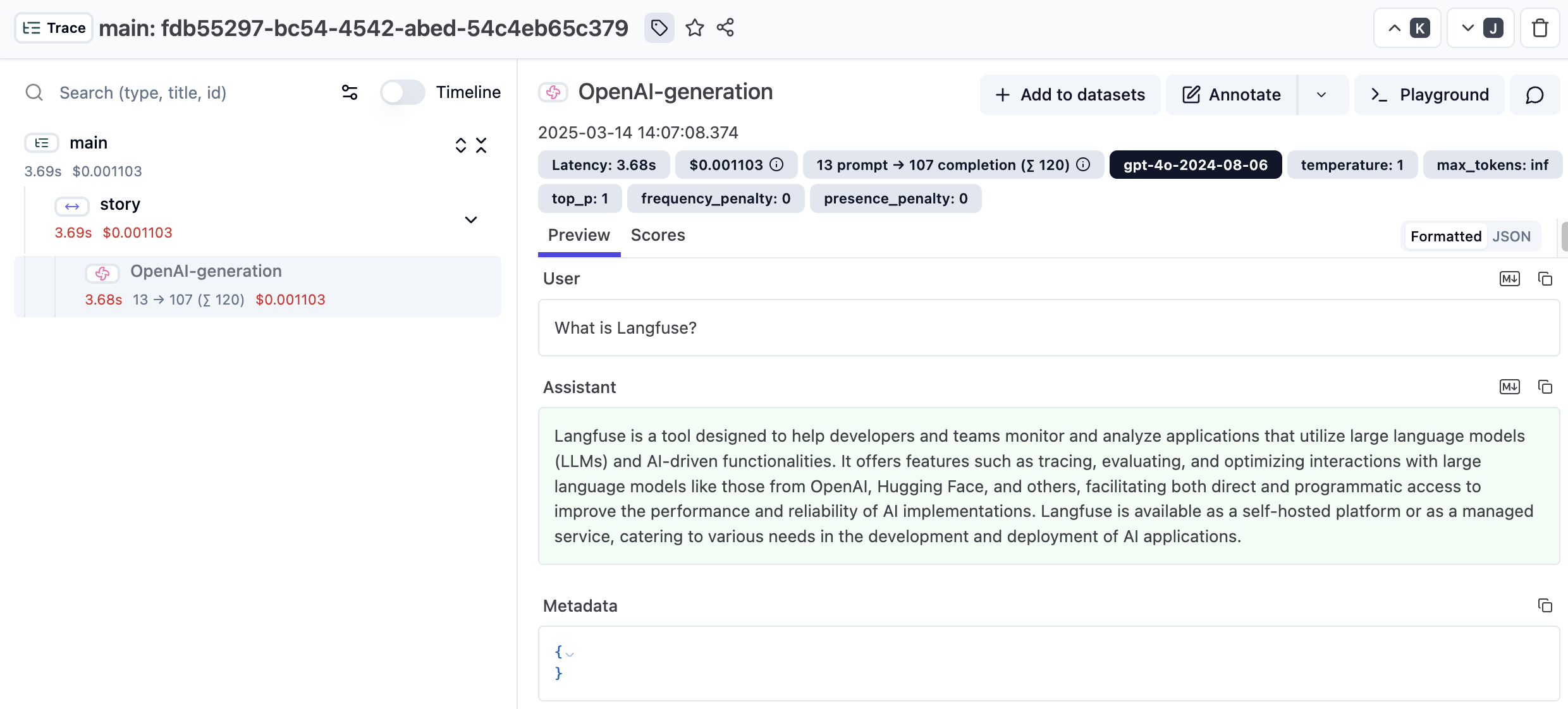Click the right panel vertical scrollbar

[1564, 236]
